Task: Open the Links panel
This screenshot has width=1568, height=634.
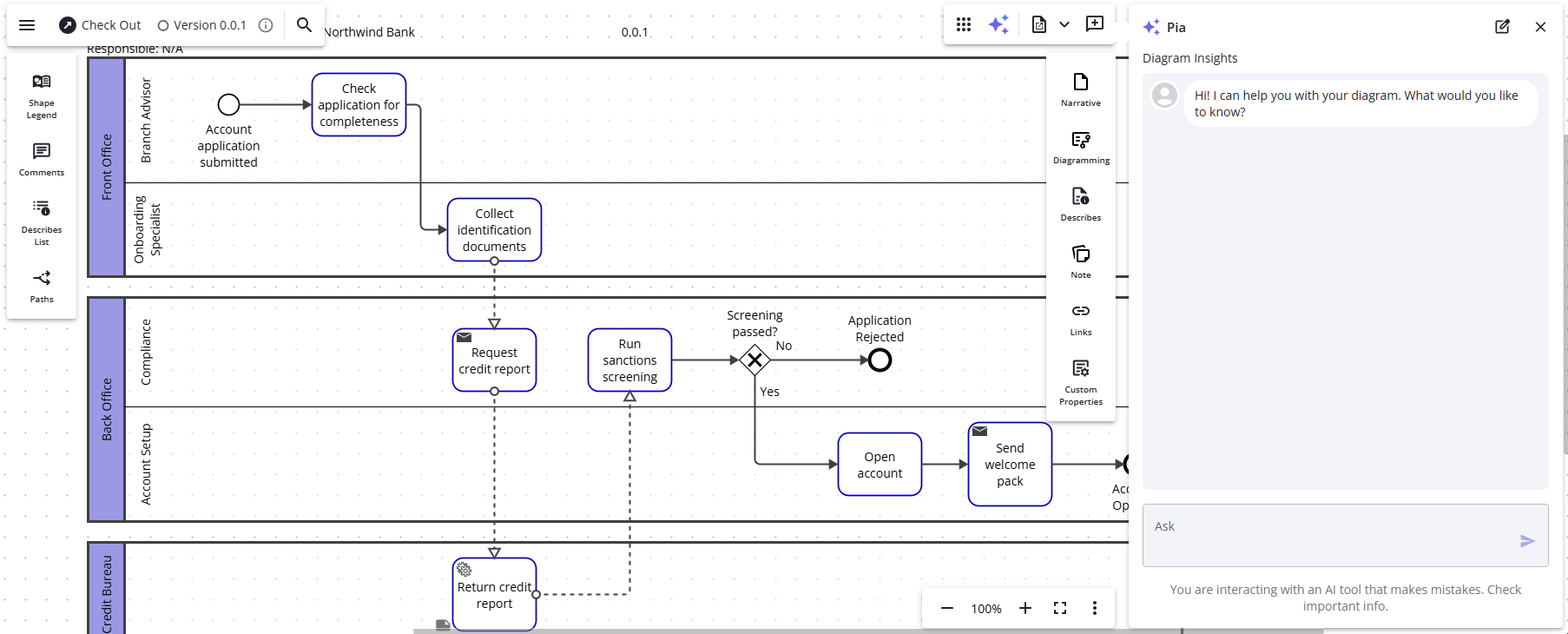Action: point(1081,319)
